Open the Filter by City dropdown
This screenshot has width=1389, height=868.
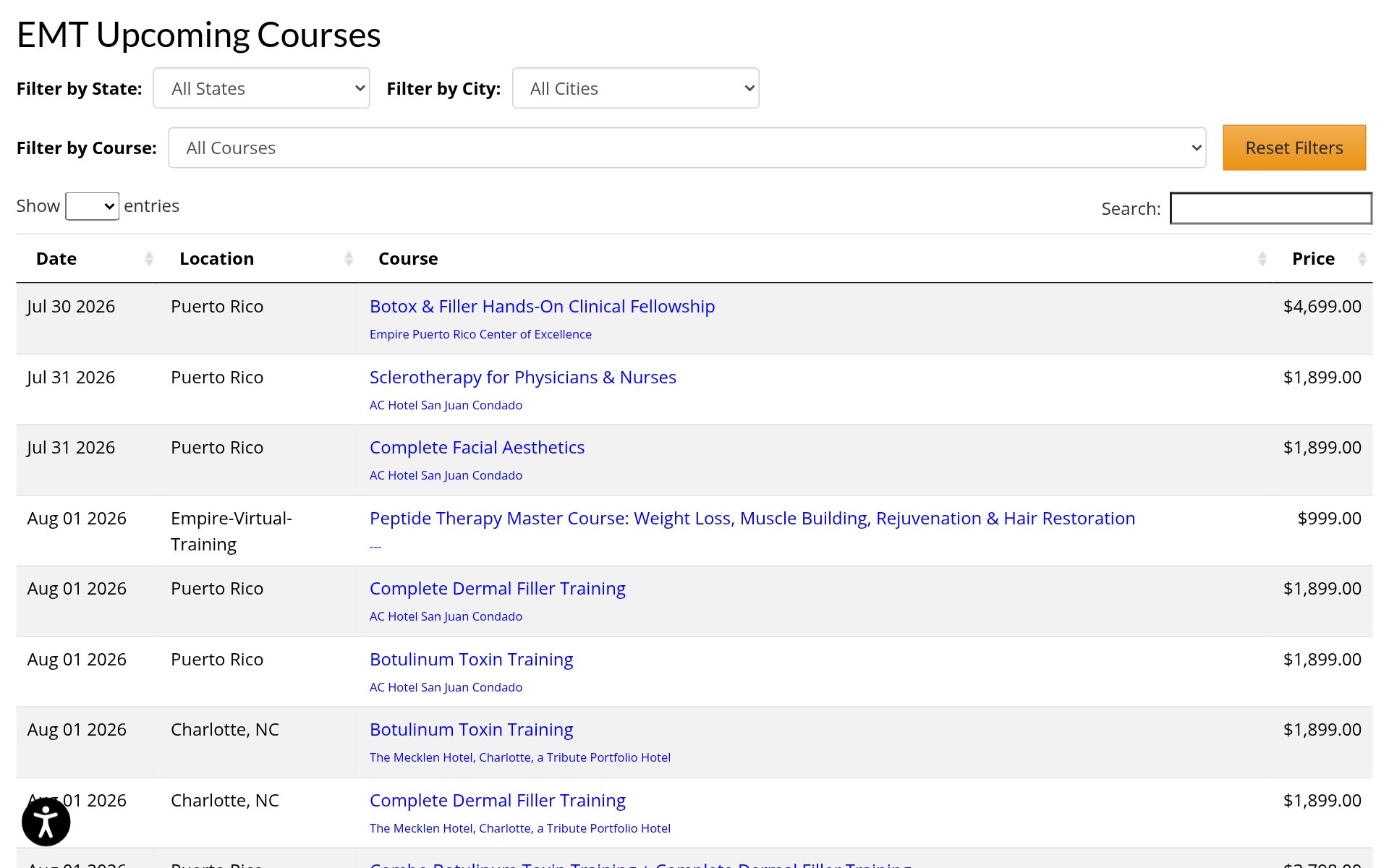pyautogui.click(x=635, y=88)
